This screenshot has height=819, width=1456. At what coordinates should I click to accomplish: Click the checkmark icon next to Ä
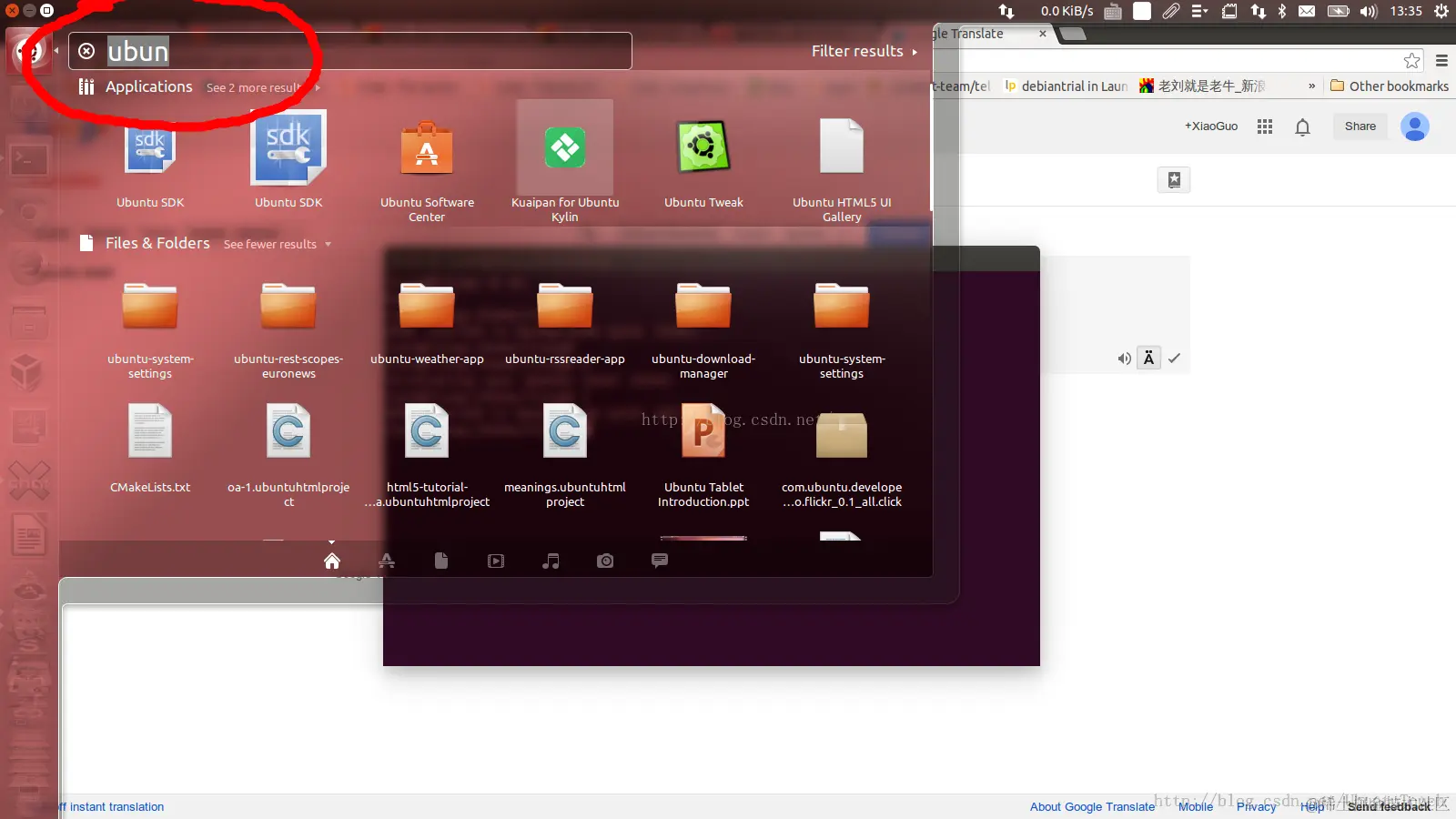(1175, 359)
